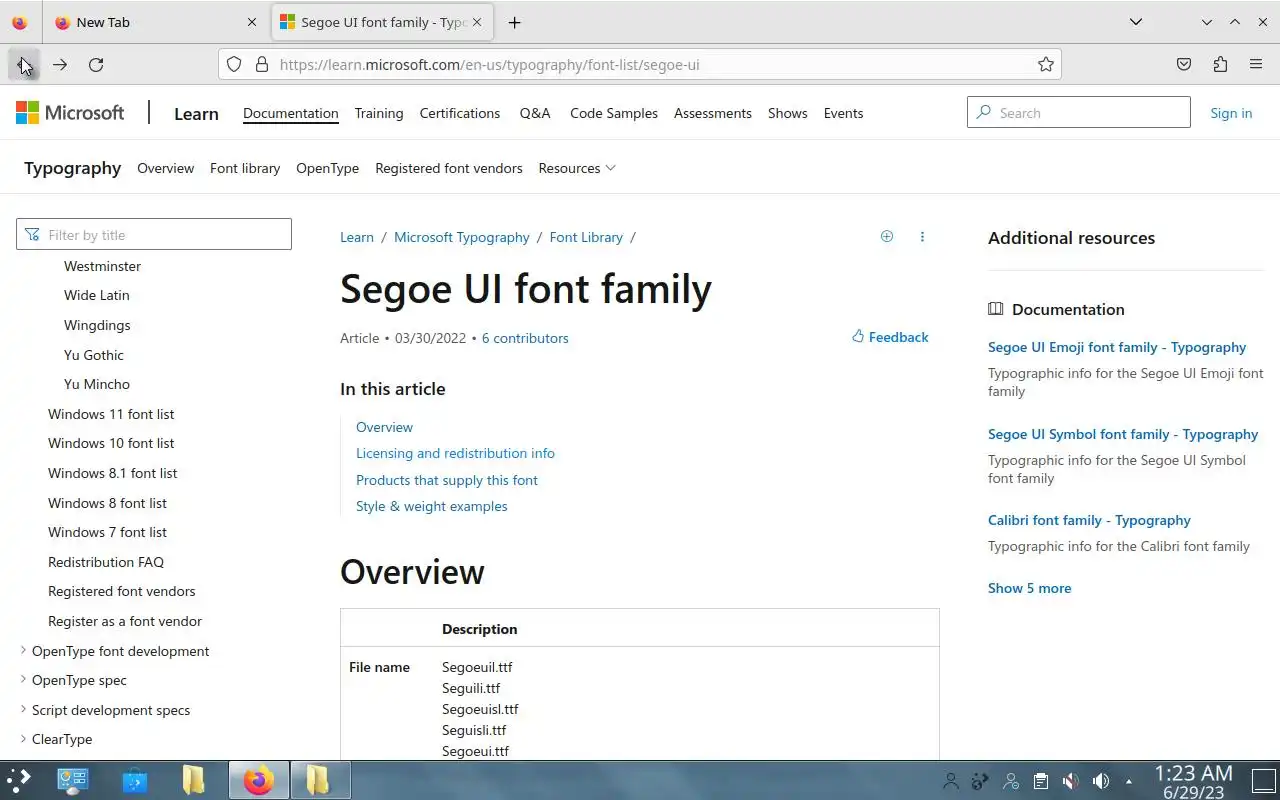Click the highlighted file manager taskbar entry
Viewport: 1280px width, 800px height.
319,780
